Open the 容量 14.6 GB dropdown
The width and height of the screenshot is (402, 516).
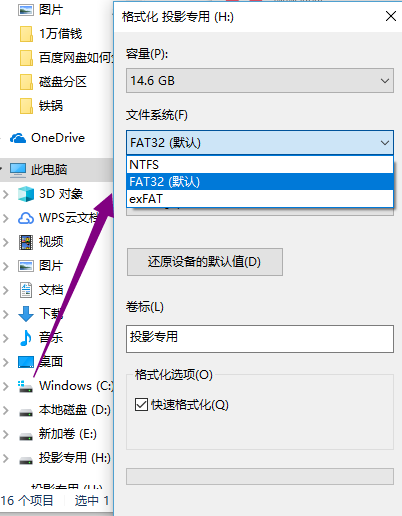click(x=260, y=81)
